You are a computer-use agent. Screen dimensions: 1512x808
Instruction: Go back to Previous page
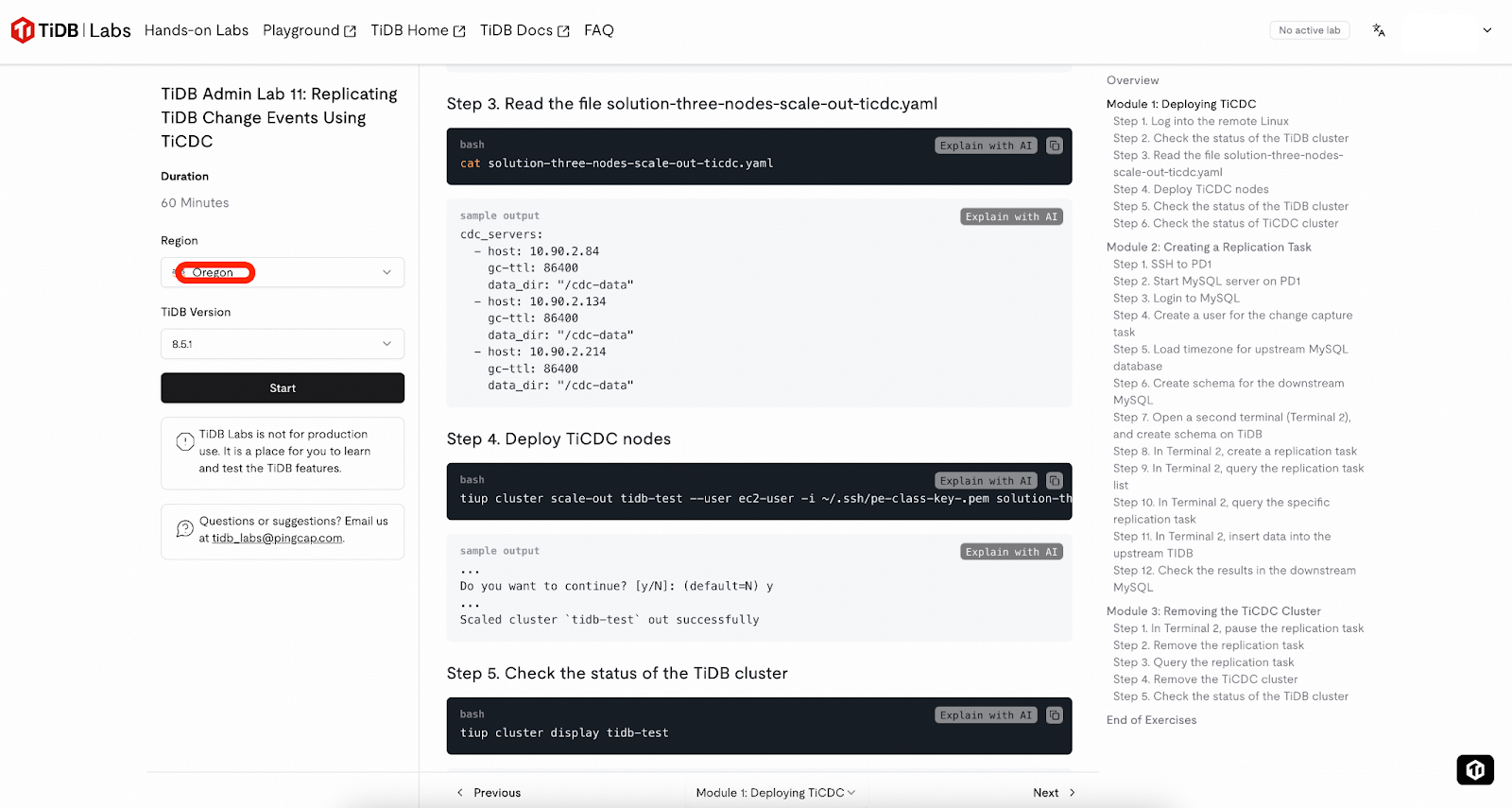click(489, 793)
